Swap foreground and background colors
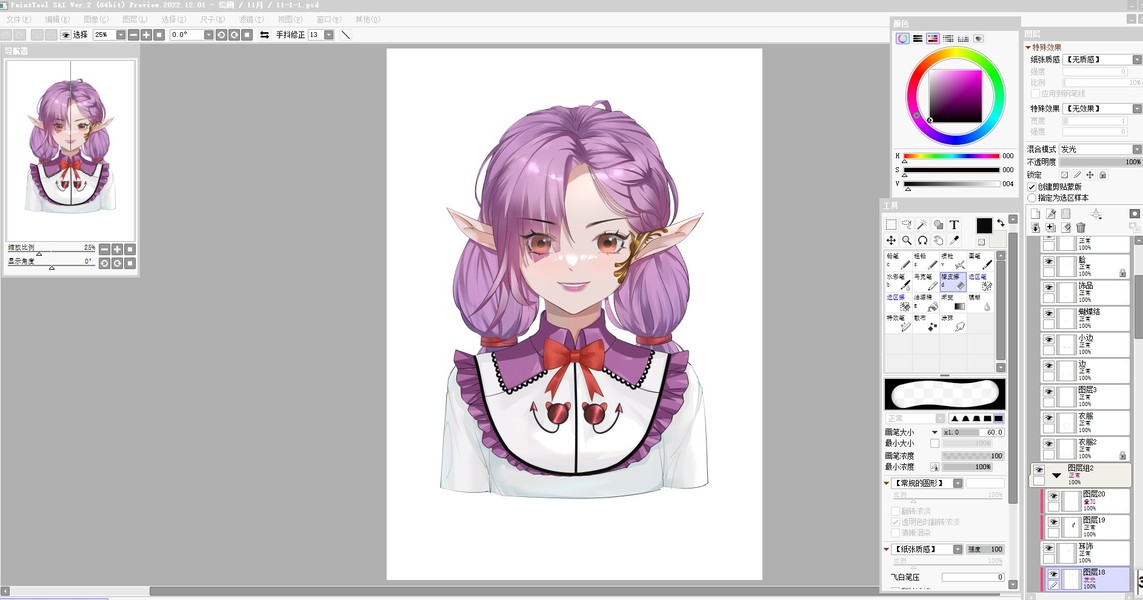The image size is (1143, 600). click(x=1002, y=222)
